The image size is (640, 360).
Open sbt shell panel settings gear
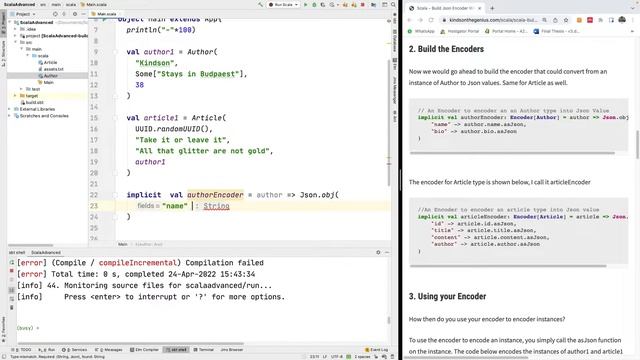[378, 253]
